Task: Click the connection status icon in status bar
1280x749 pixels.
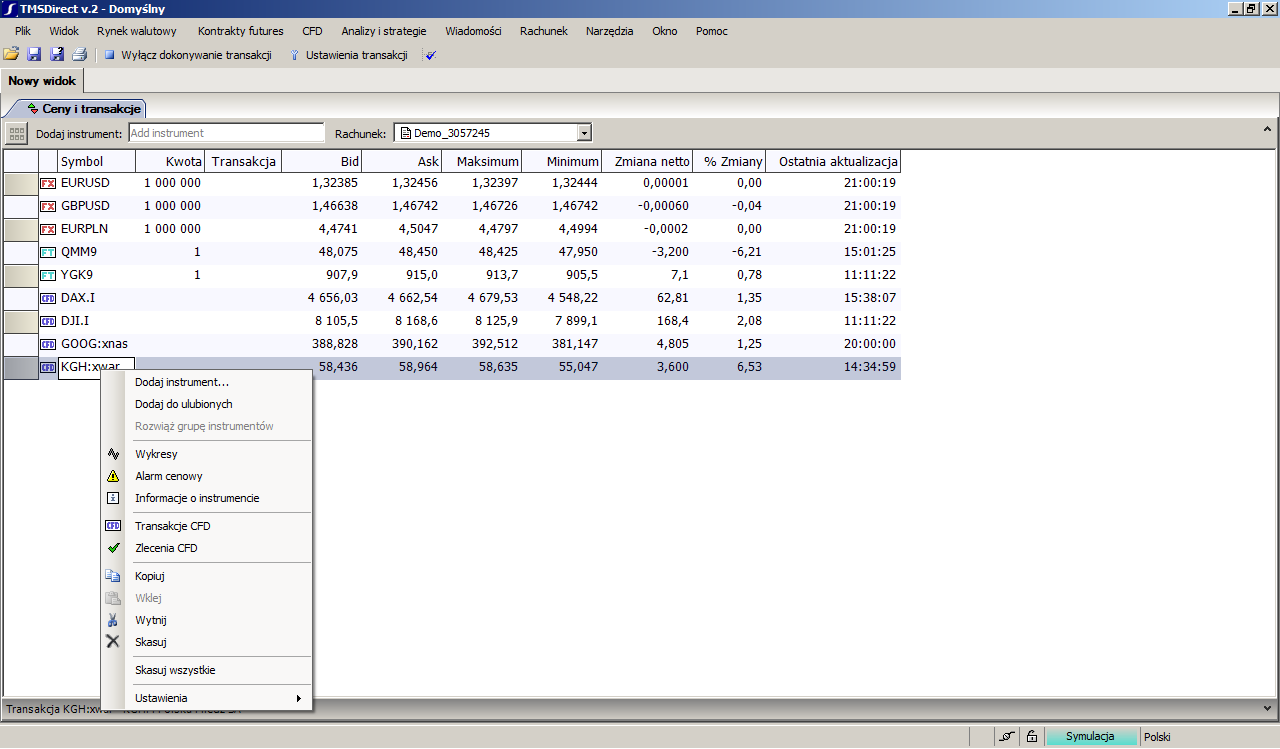Action: pyautogui.click(x=1007, y=737)
